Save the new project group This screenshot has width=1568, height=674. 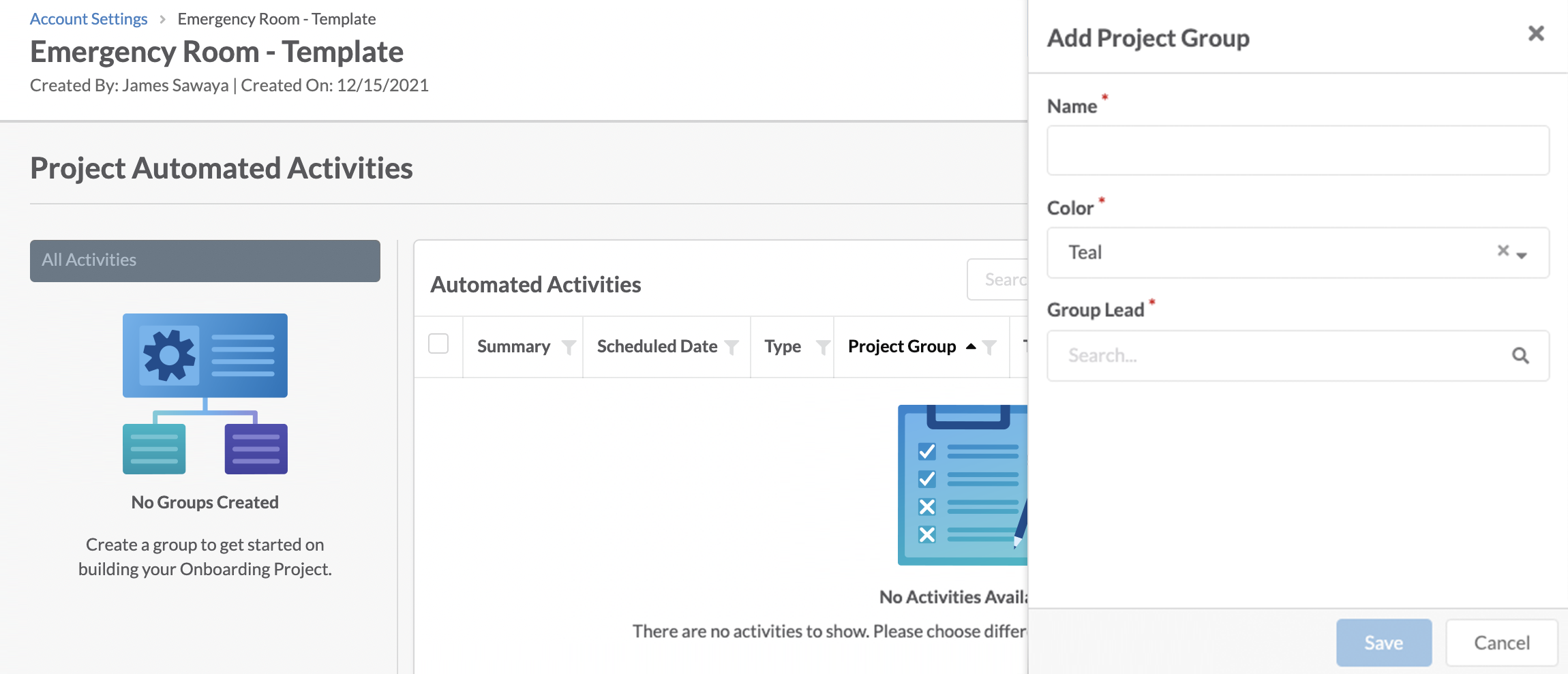coord(1384,643)
